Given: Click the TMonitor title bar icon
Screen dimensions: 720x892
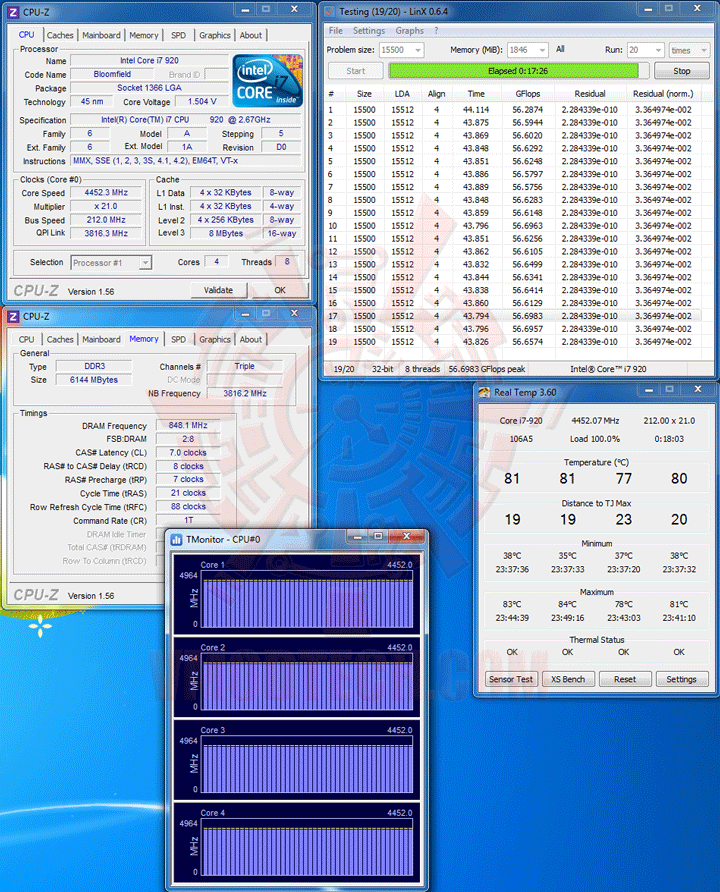Looking at the screenshot, I should pos(176,539).
